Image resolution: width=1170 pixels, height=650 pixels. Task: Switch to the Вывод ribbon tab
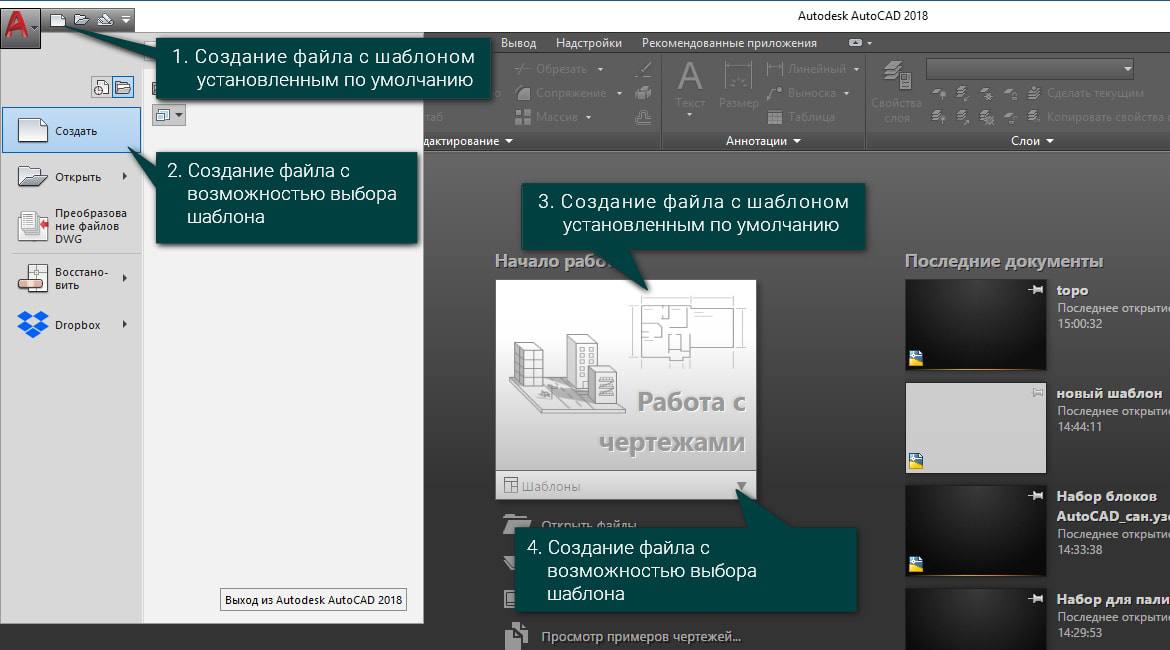(x=519, y=43)
